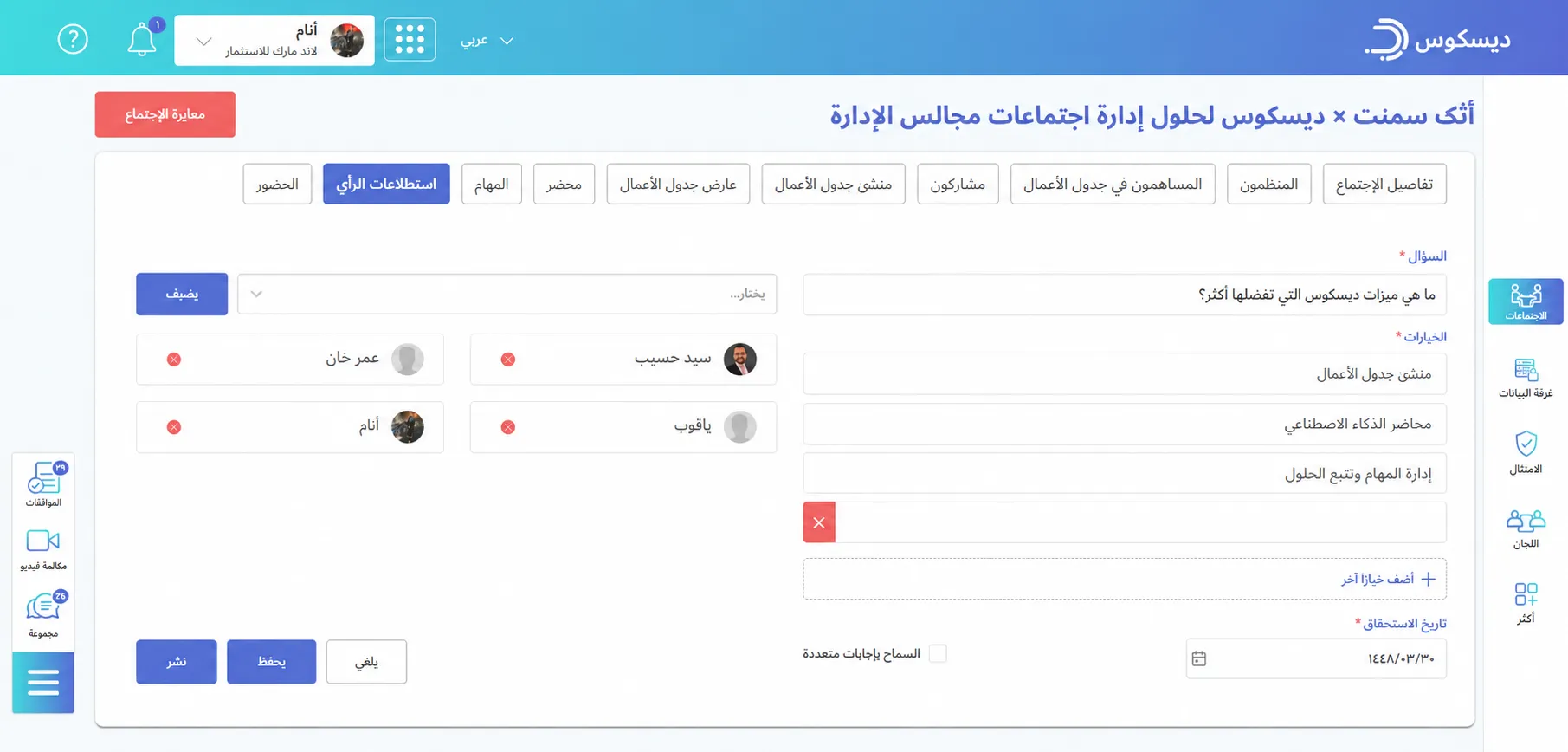The width and height of the screenshot is (1568, 752).
Task: Expand the عربي language dropdown
Action: [x=487, y=41]
